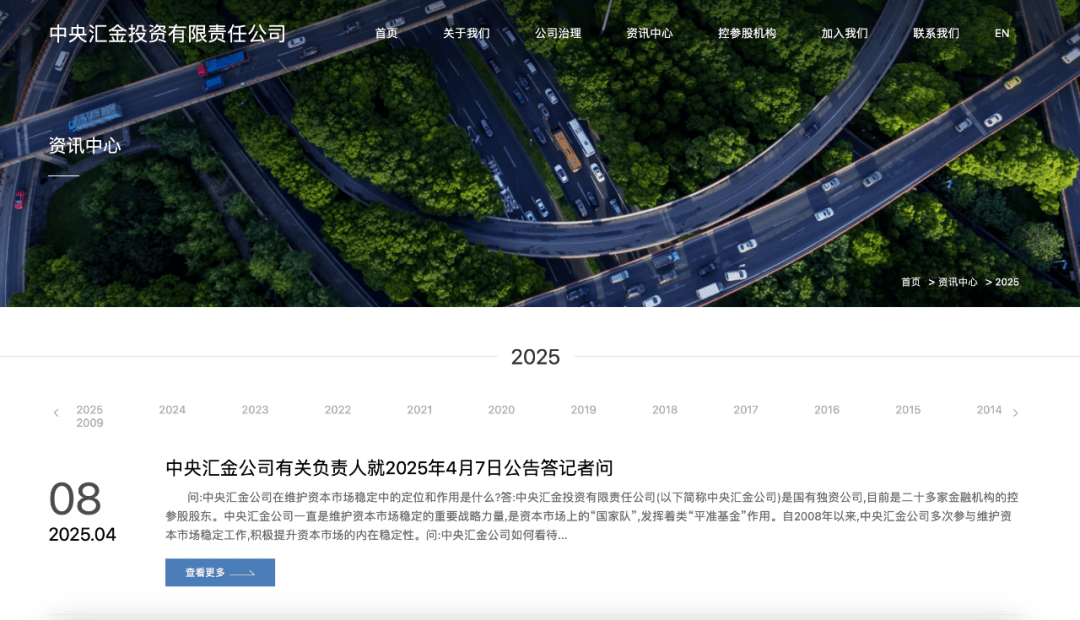Image resolution: width=1080 pixels, height=620 pixels.
Task: Open the 首页 navigation item
Action: pos(388,33)
